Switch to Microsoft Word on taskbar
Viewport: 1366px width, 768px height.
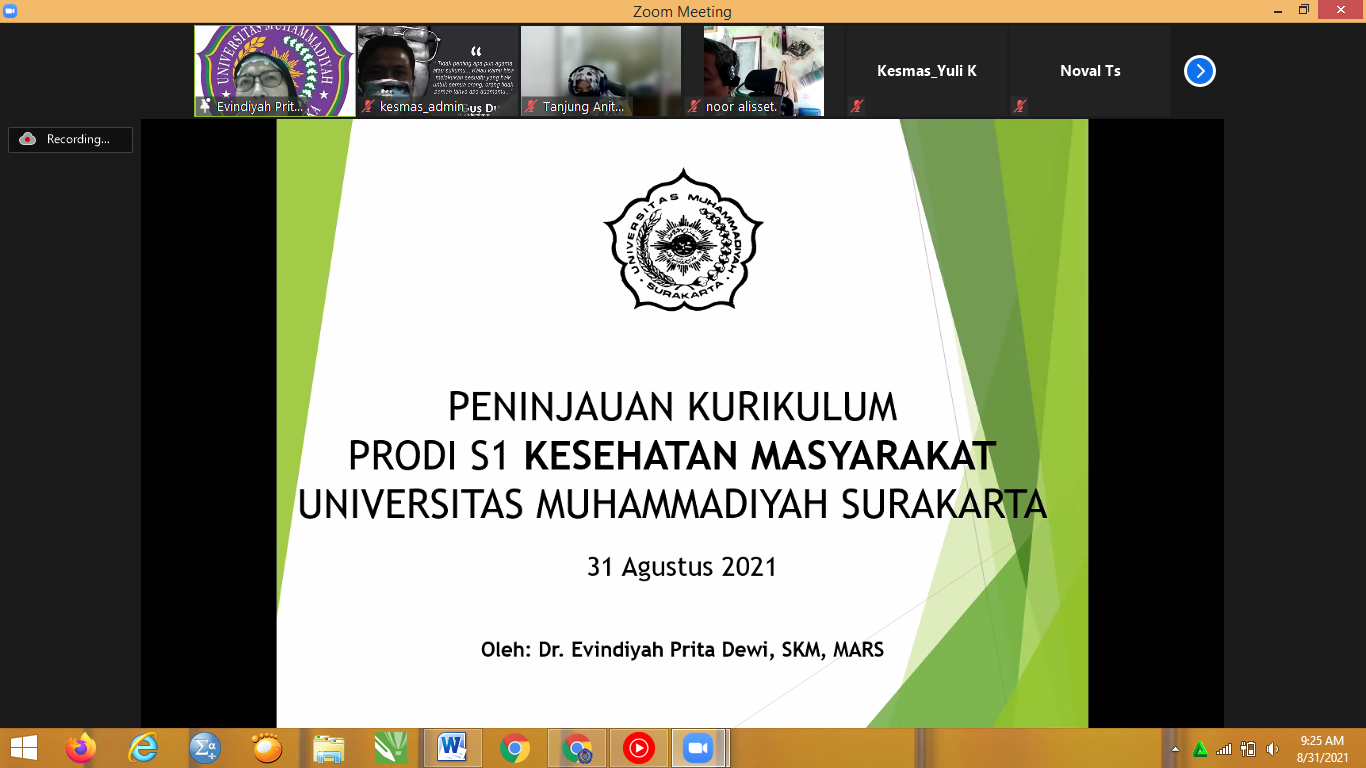click(x=453, y=748)
